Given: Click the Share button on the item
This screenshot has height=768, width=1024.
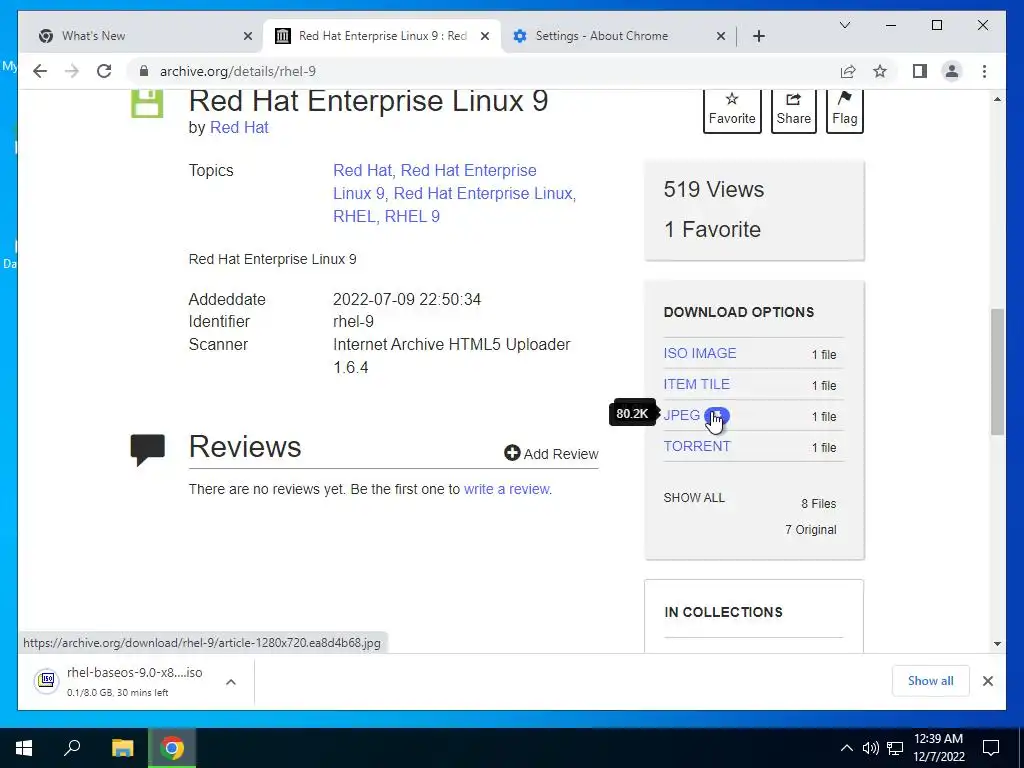Looking at the screenshot, I should tap(793, 110).
